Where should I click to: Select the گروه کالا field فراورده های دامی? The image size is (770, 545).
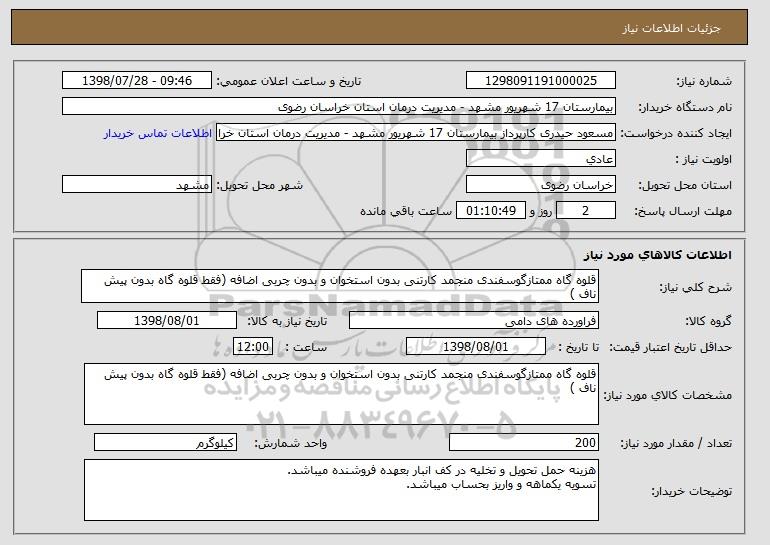pyautogui.click(x=474, y=321)
